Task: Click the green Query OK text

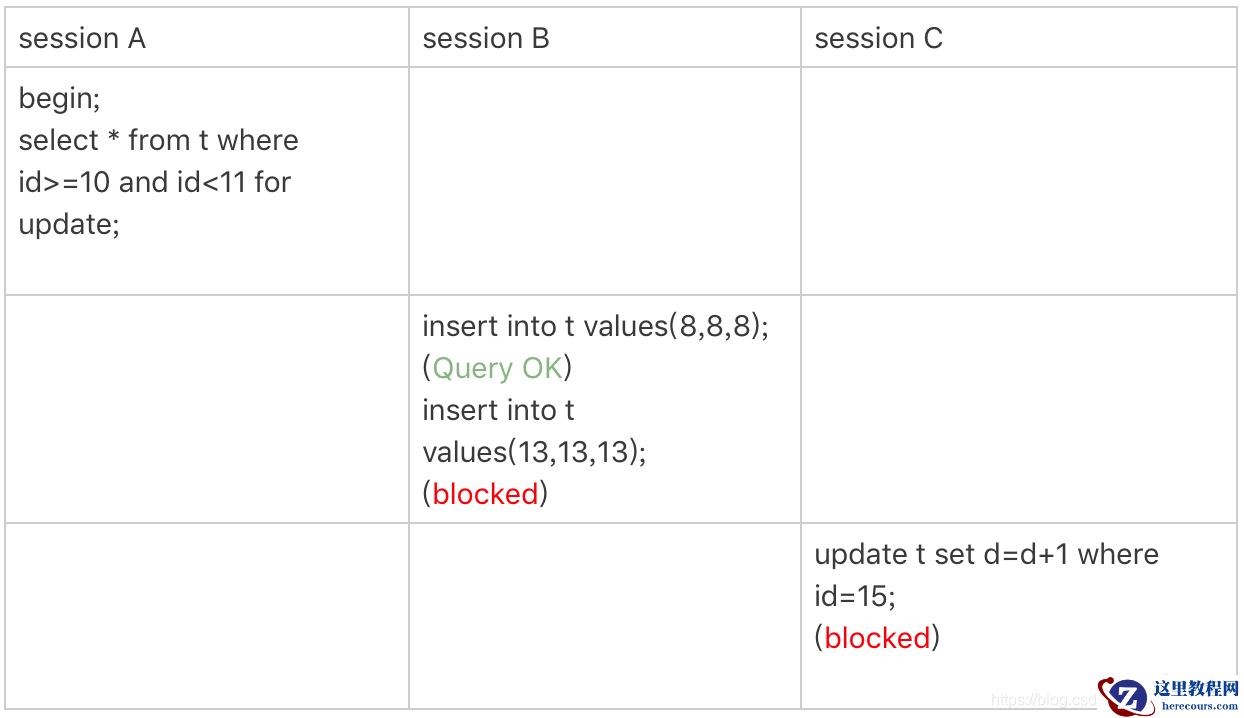Action: coord(497,368)
